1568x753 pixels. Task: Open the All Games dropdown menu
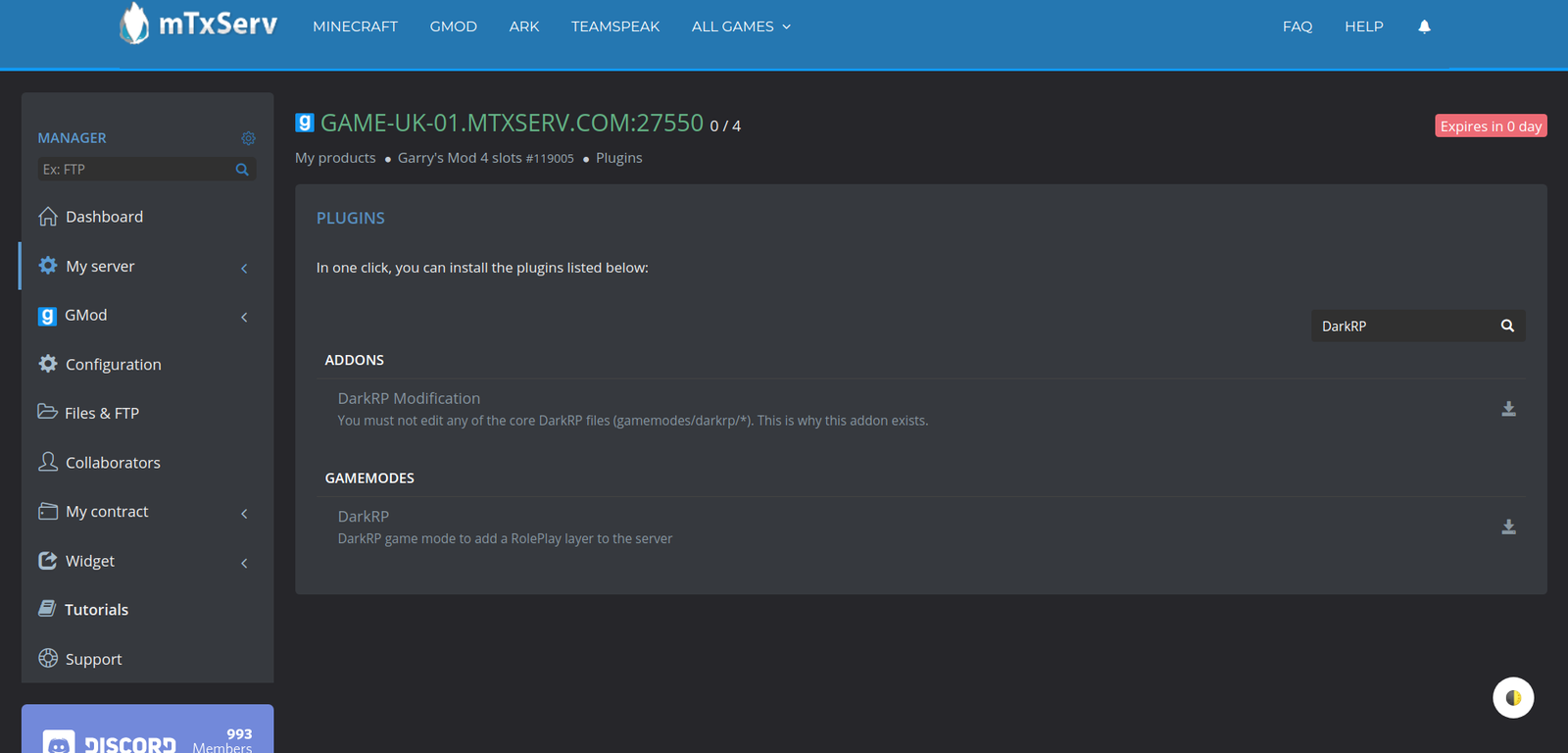[x=741, y=26]
